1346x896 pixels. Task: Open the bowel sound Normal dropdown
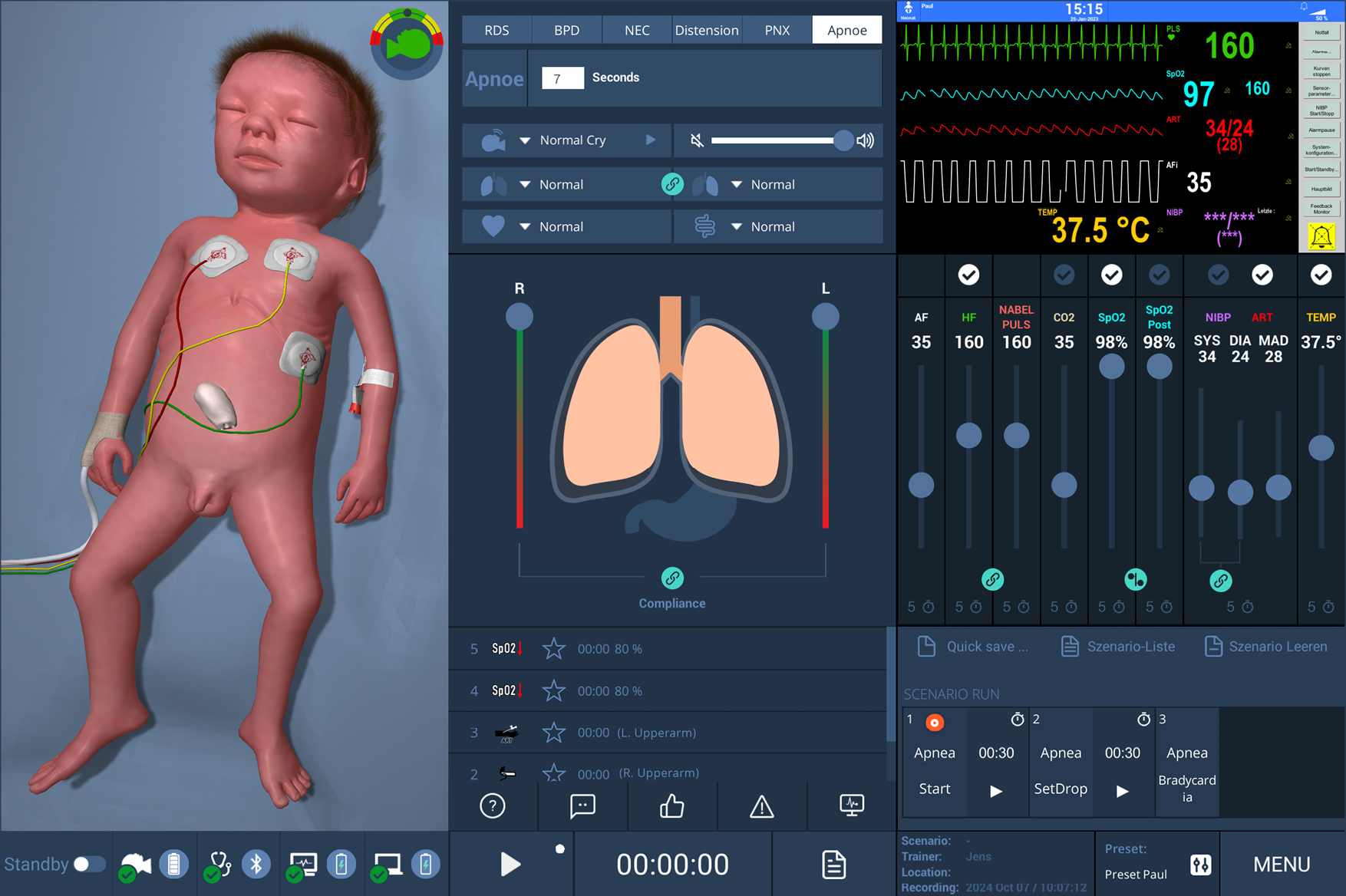(737, 227)
